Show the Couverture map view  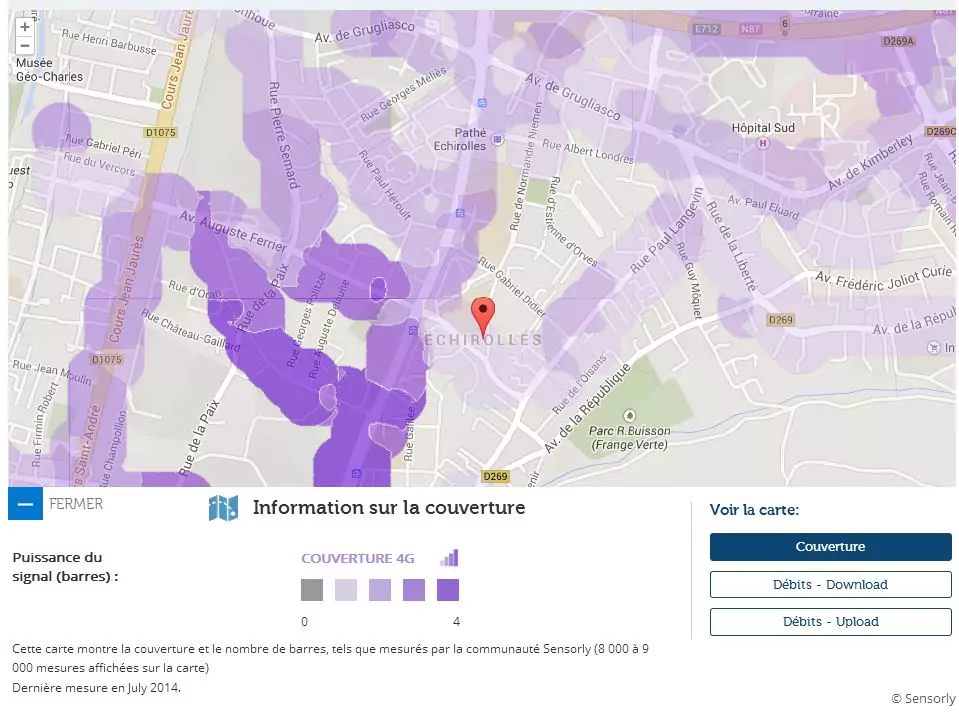830,547
